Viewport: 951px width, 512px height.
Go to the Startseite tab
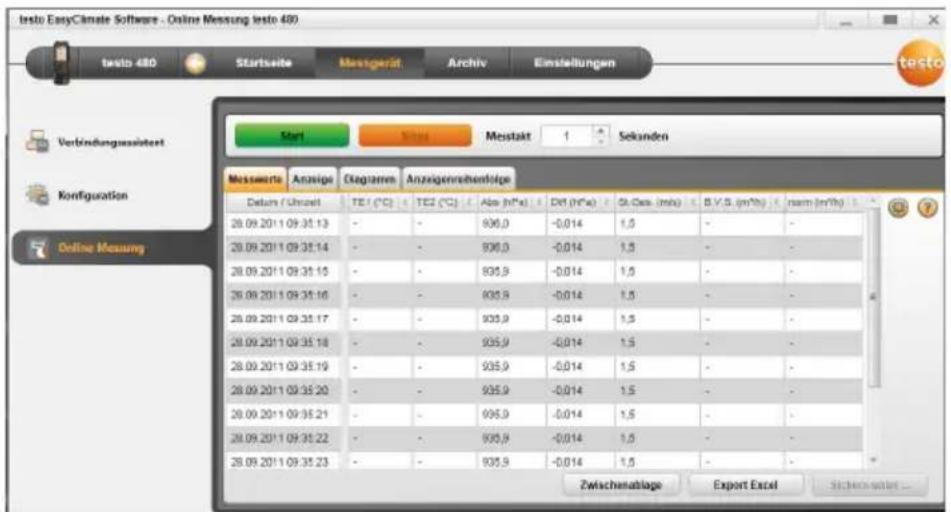263,63
